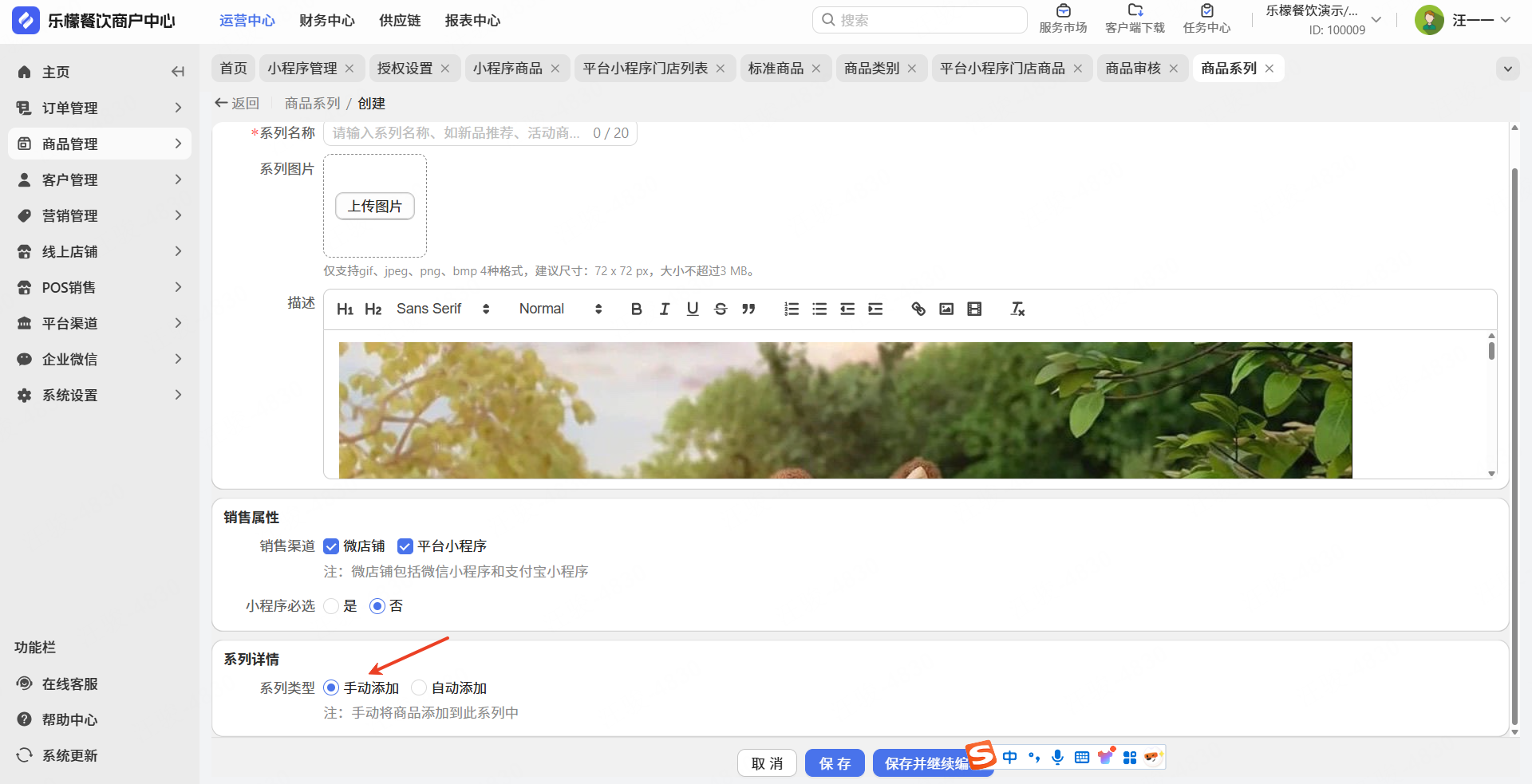Increase indent in editor
Viewport: 1532px width, 784px height.
click(x=875, y=309)
